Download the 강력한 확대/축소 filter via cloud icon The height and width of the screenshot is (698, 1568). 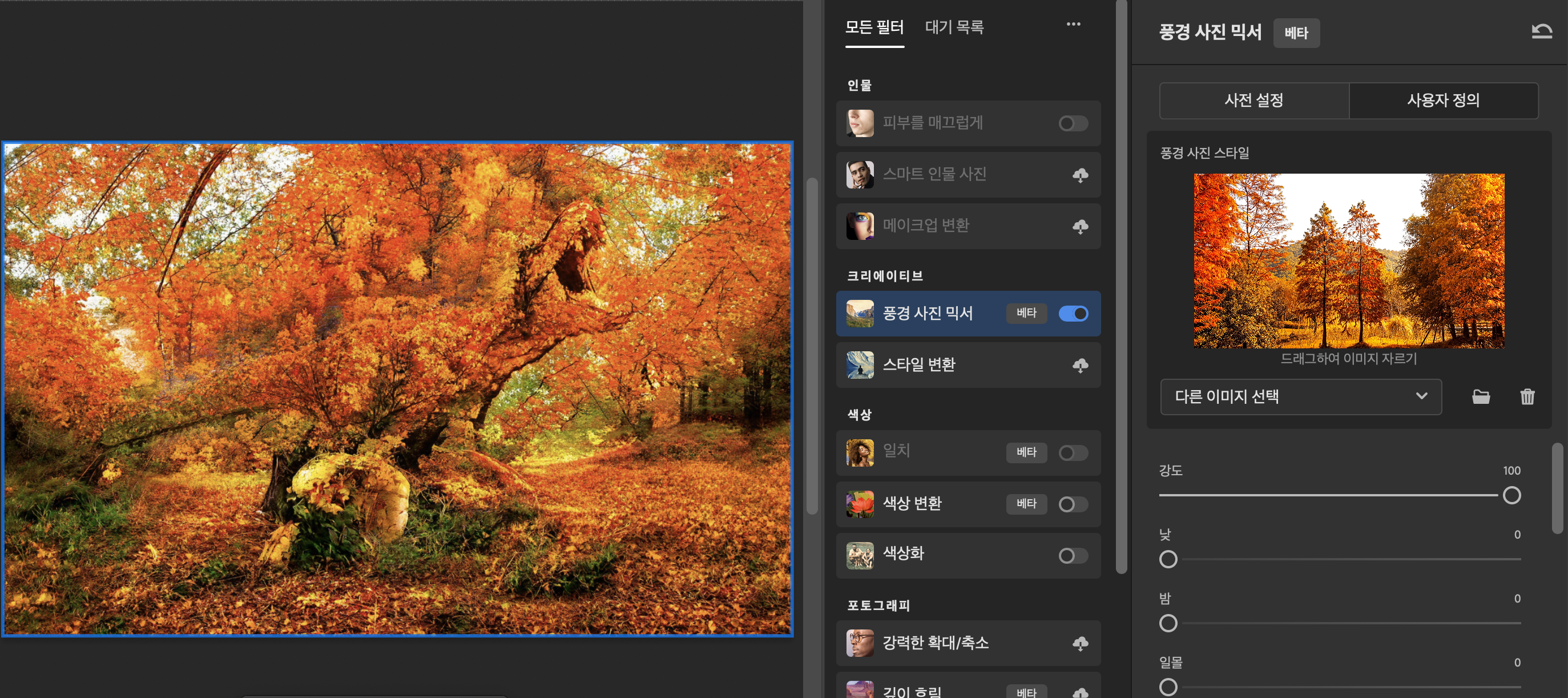(x=1080, y=643)
